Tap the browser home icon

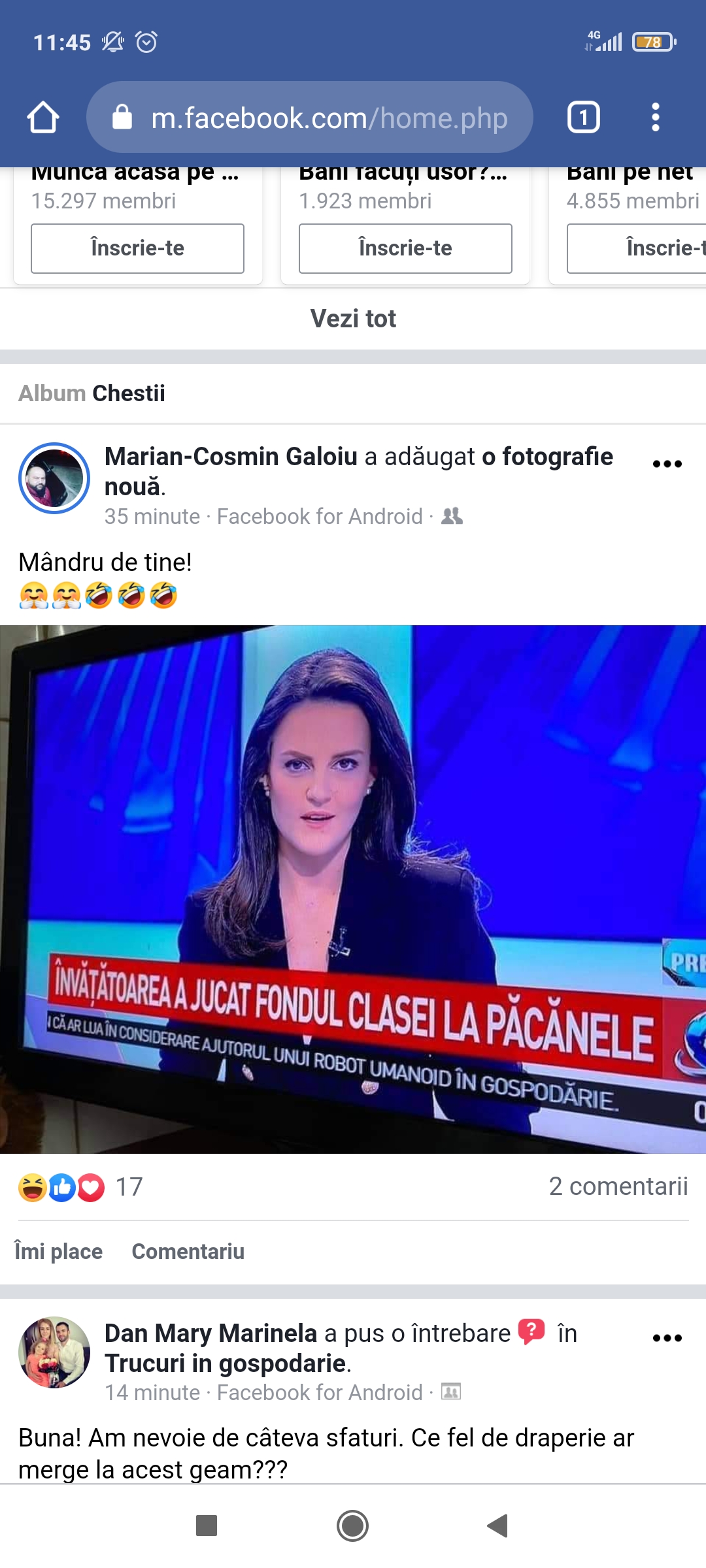43,118
